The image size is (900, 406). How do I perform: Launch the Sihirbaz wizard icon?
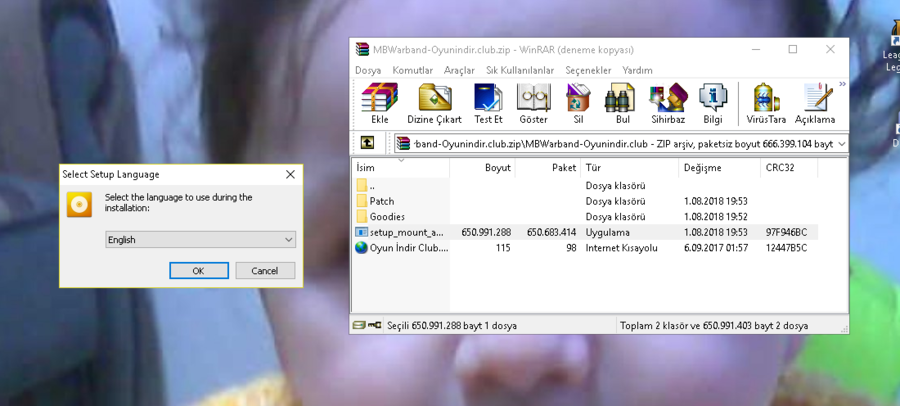(x=668, y=103)
